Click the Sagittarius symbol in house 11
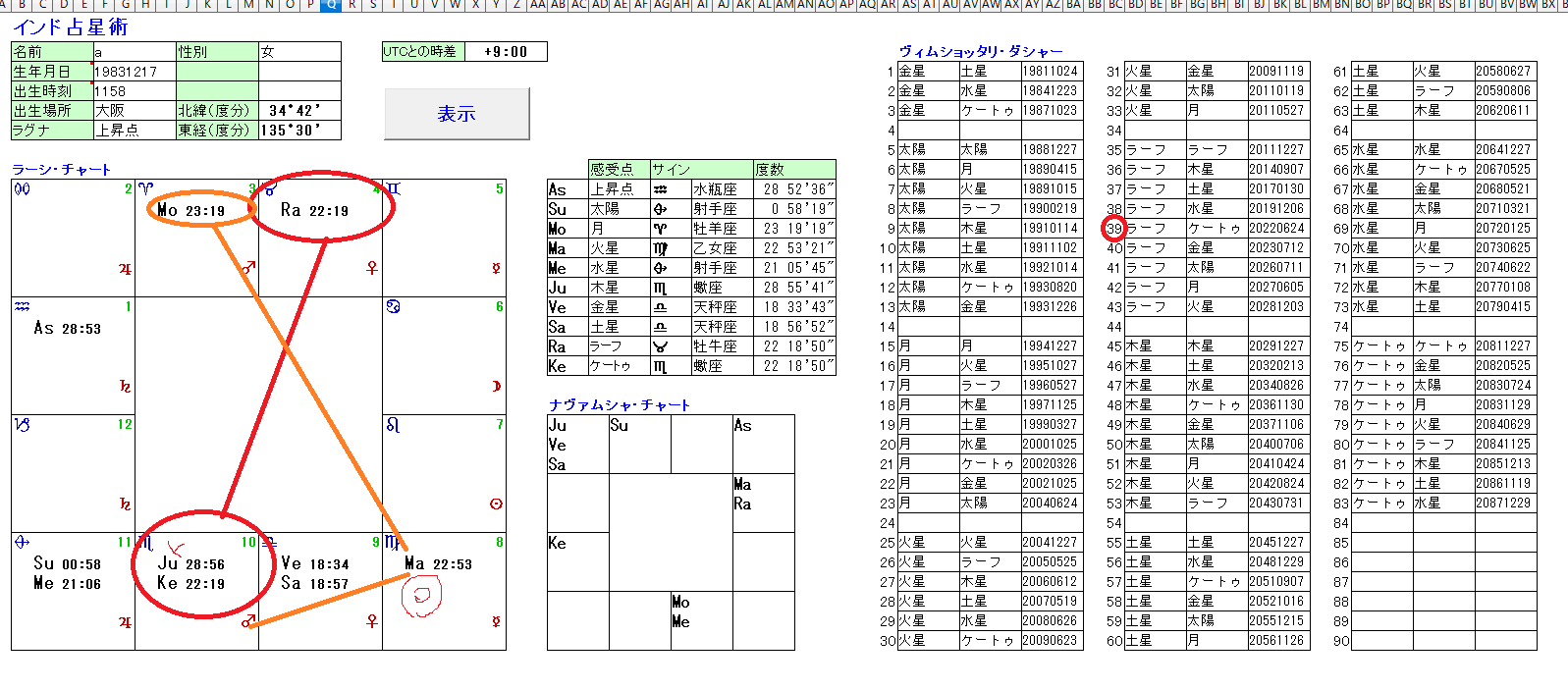Viewport: 1568px width, 690px height. [22, 542]
